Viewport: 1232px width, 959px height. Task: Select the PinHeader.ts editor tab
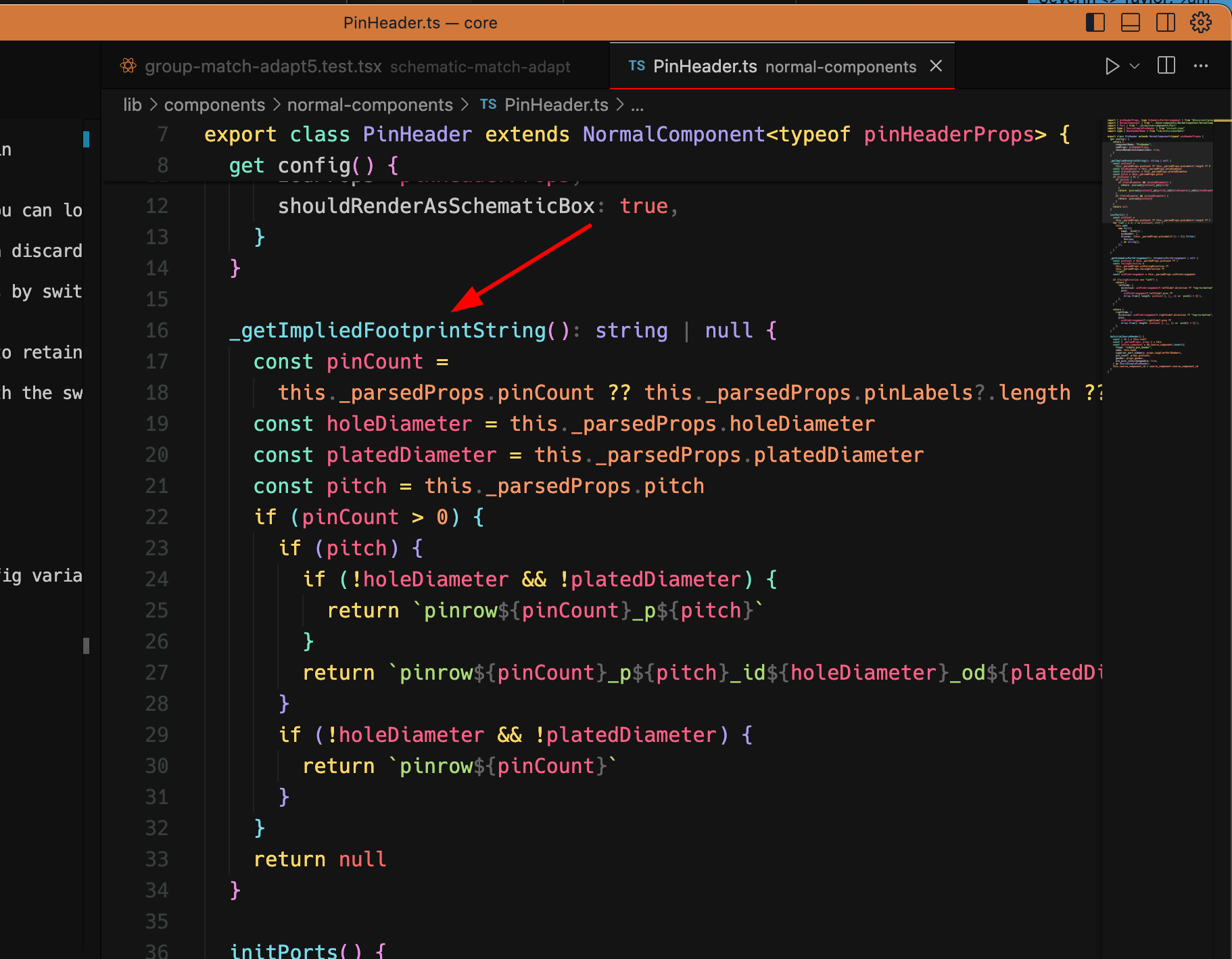(782, 66)
